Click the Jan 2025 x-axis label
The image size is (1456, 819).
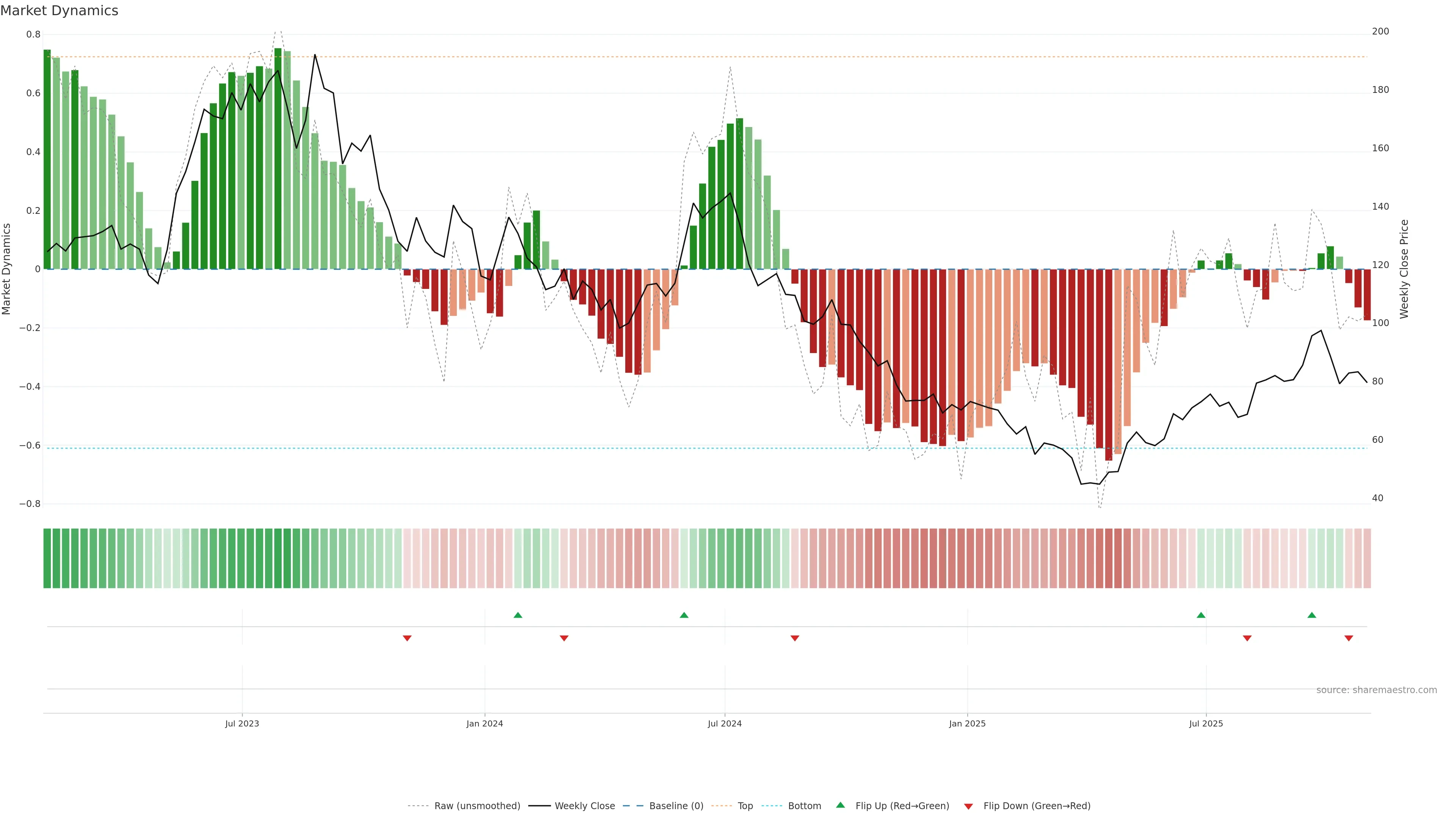(967, 723)
